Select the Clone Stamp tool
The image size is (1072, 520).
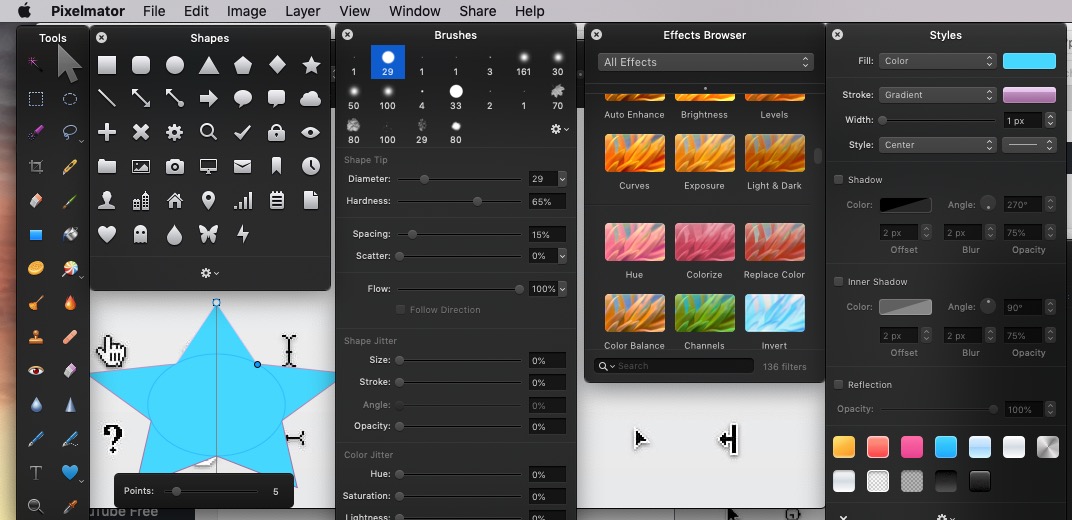click(36, 337)
